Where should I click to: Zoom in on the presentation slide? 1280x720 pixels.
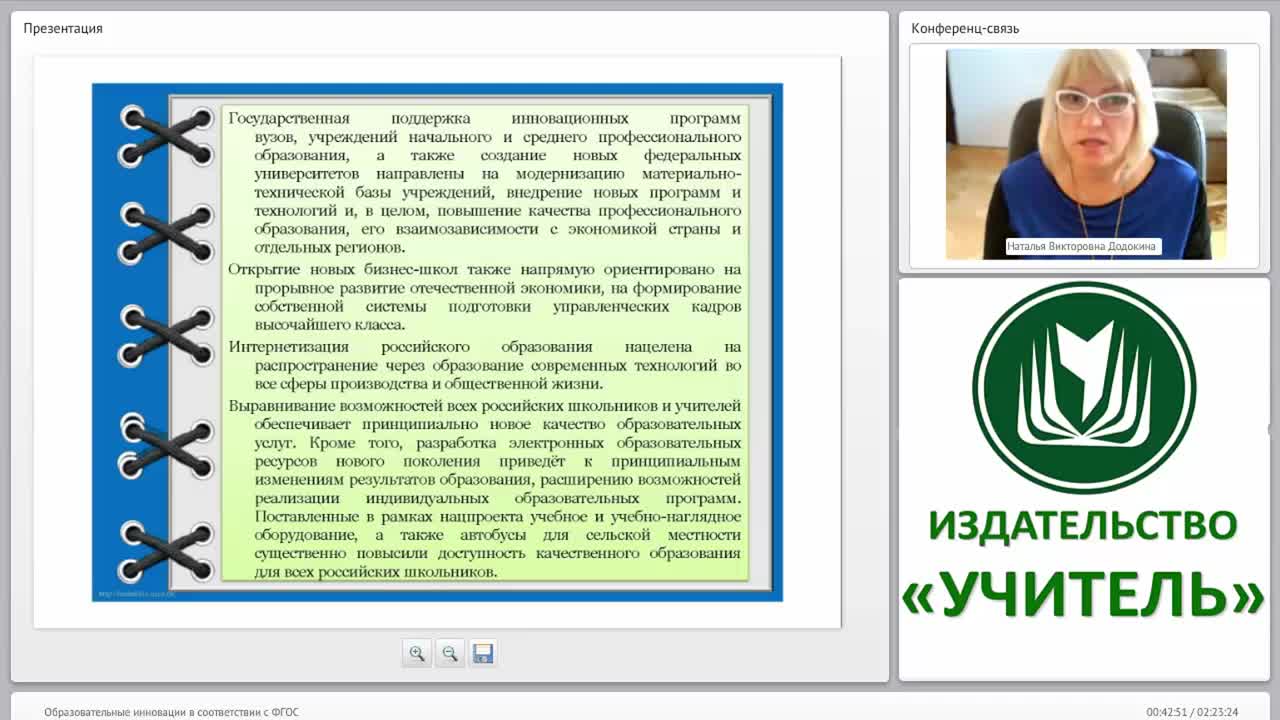[416, 654]
